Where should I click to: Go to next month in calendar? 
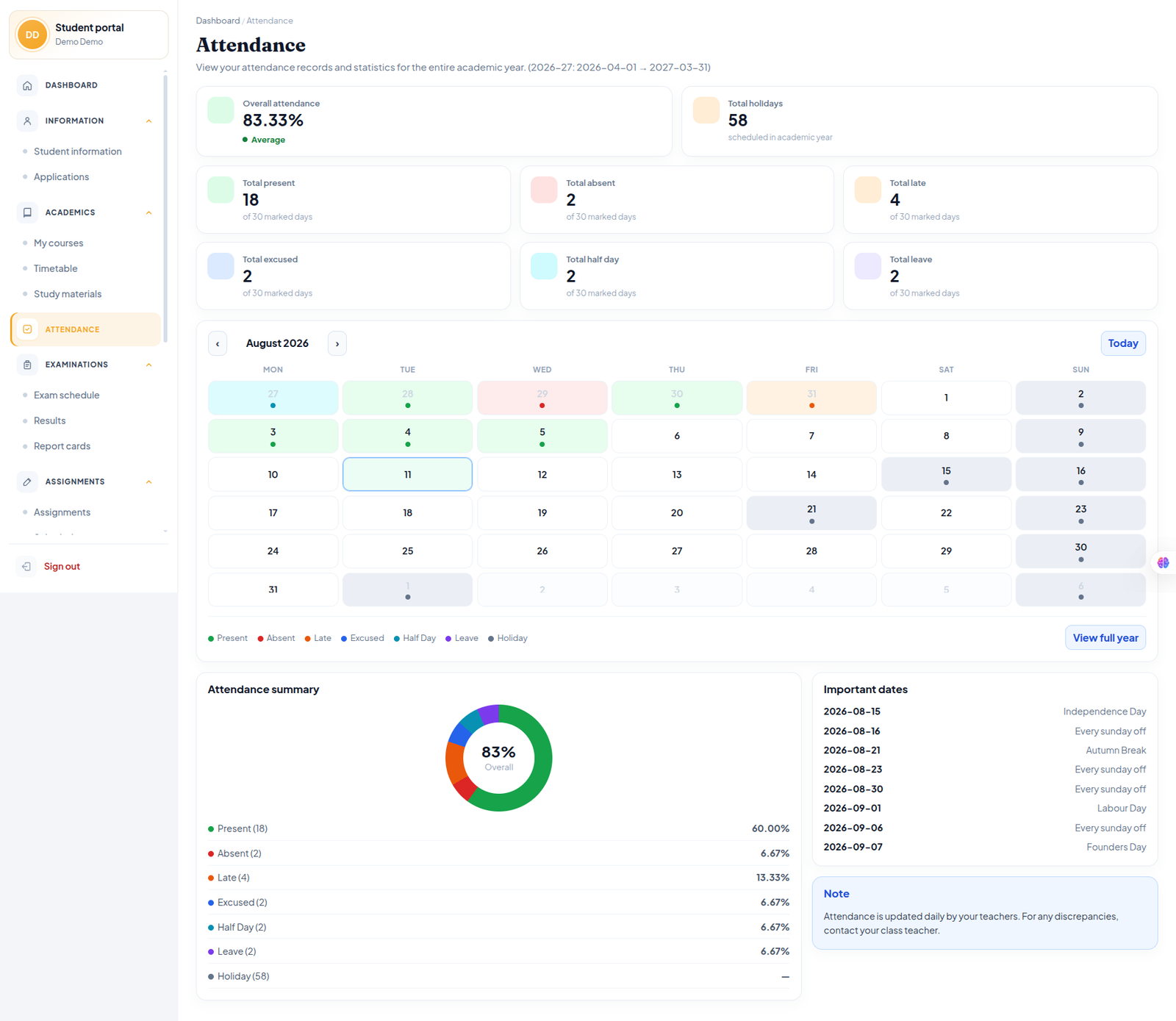pos(337,343)
